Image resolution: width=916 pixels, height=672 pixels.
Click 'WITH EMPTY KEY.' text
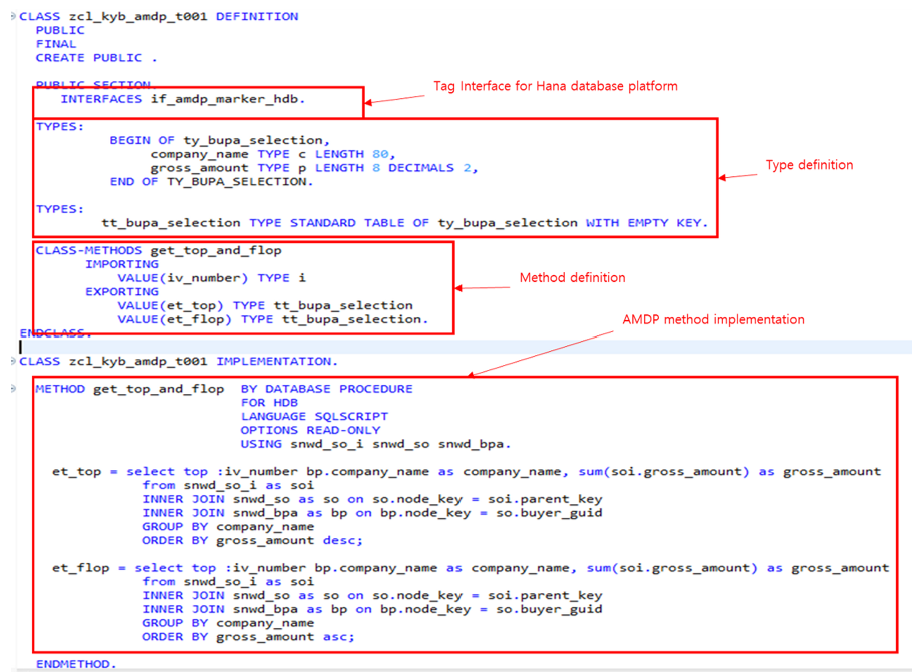click(647, 223)
